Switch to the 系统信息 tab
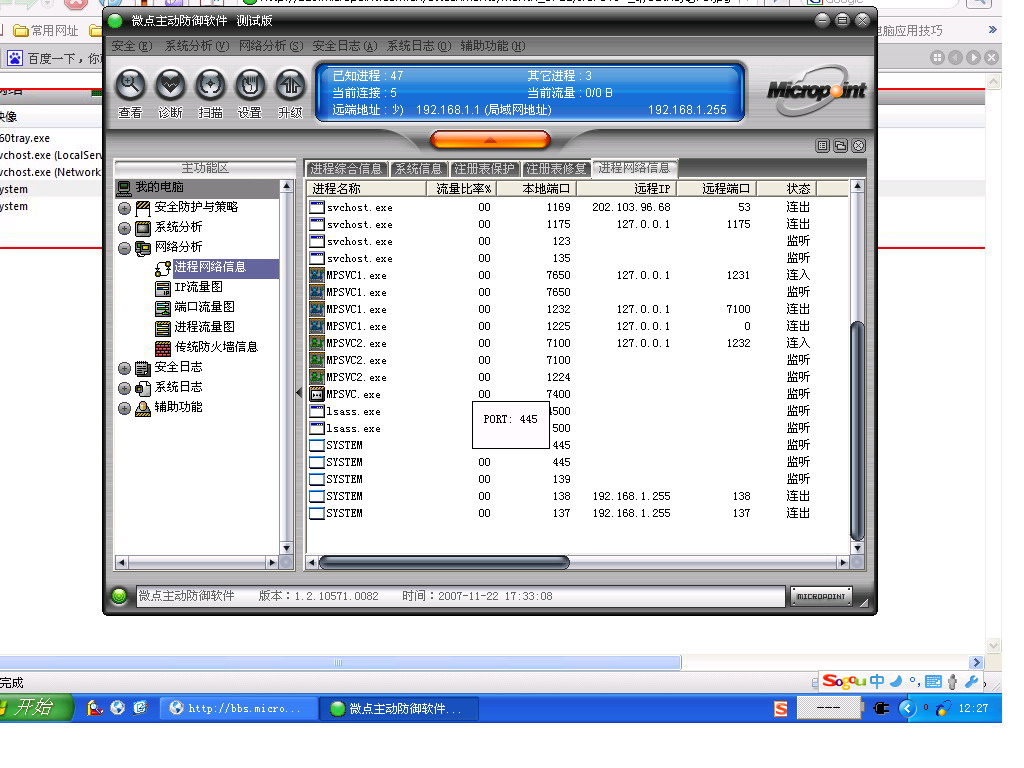Viewport: 1024px width, 768px height. (419, 168)
